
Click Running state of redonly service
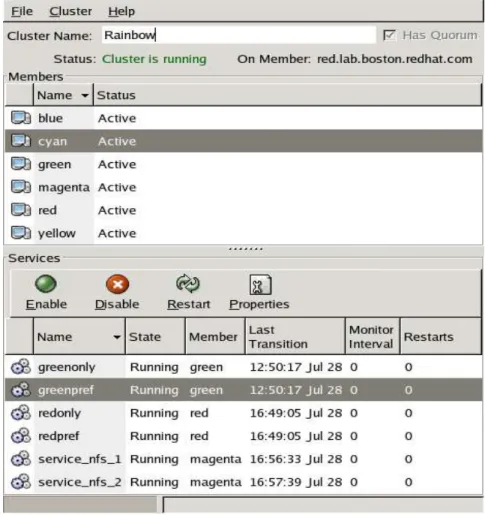click(154, 413)
